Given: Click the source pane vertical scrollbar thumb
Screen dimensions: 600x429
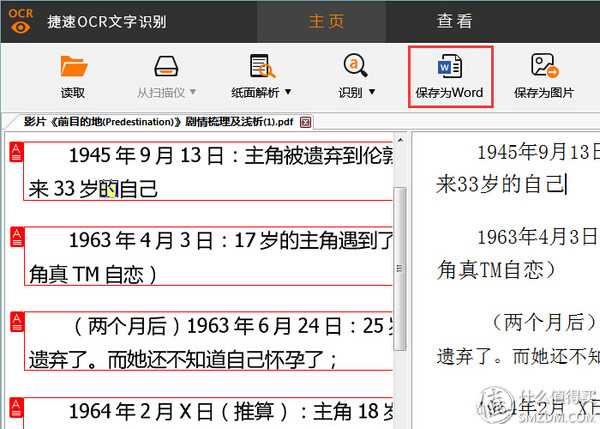Looking at the screenshot, I should (400, 269).
